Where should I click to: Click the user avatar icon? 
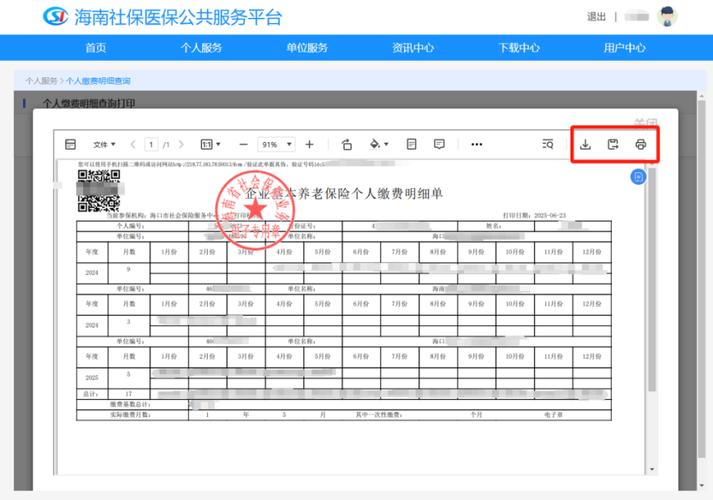[667, 17]
